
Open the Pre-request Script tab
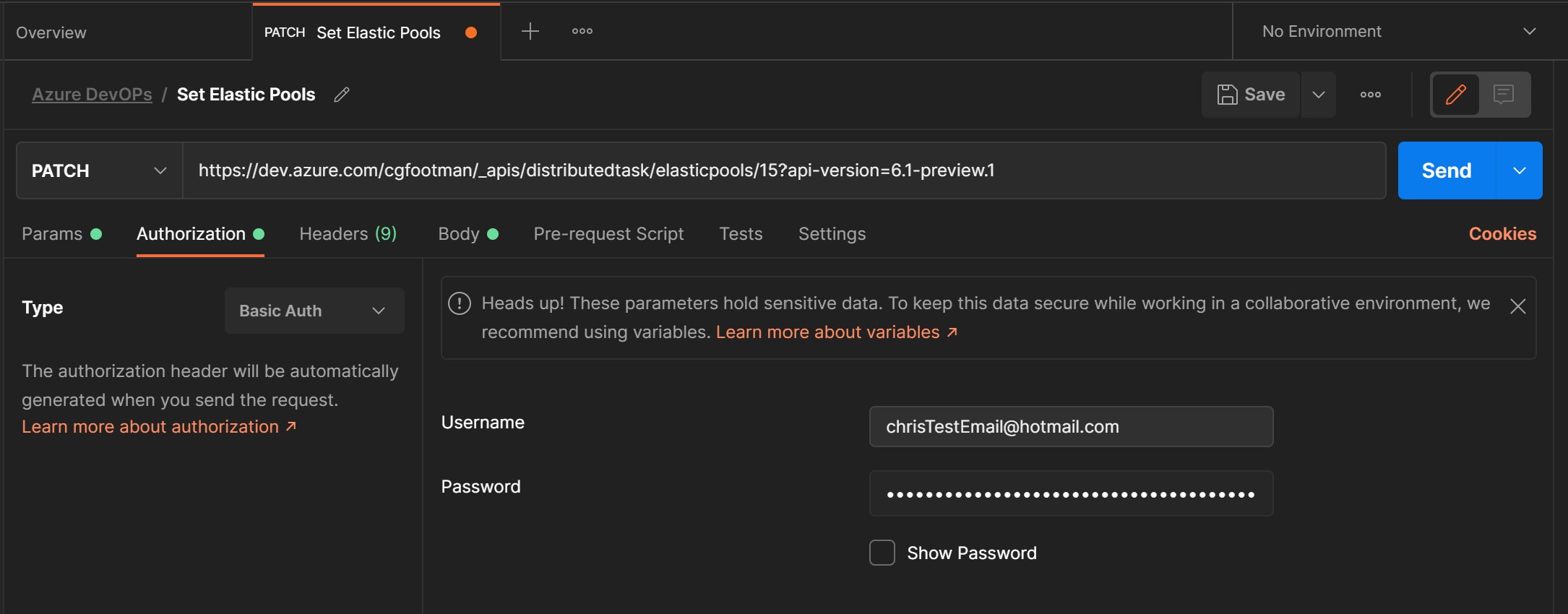click(608, 234)
